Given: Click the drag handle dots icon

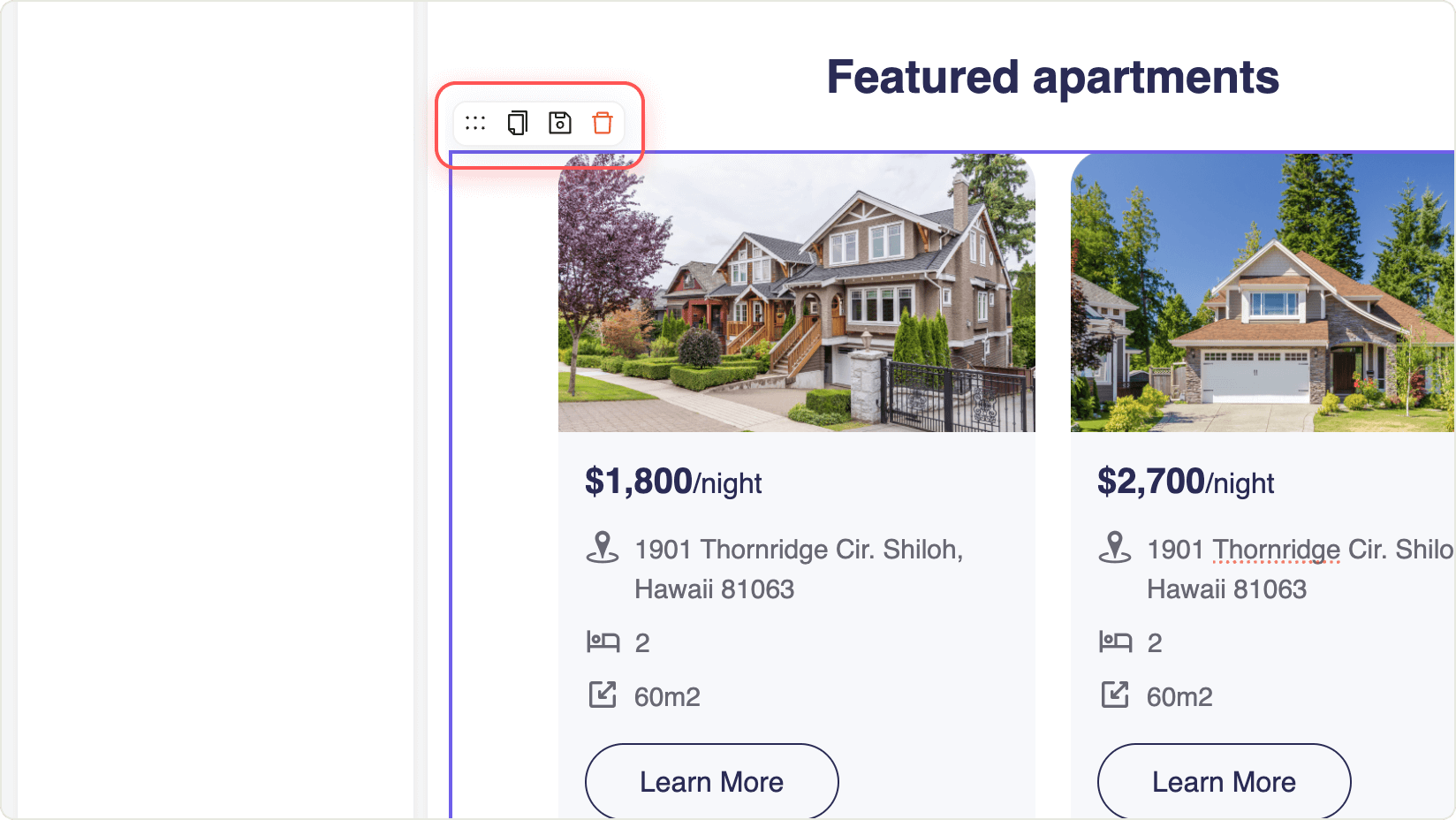Looking at the screenshot, I should 475,123.
